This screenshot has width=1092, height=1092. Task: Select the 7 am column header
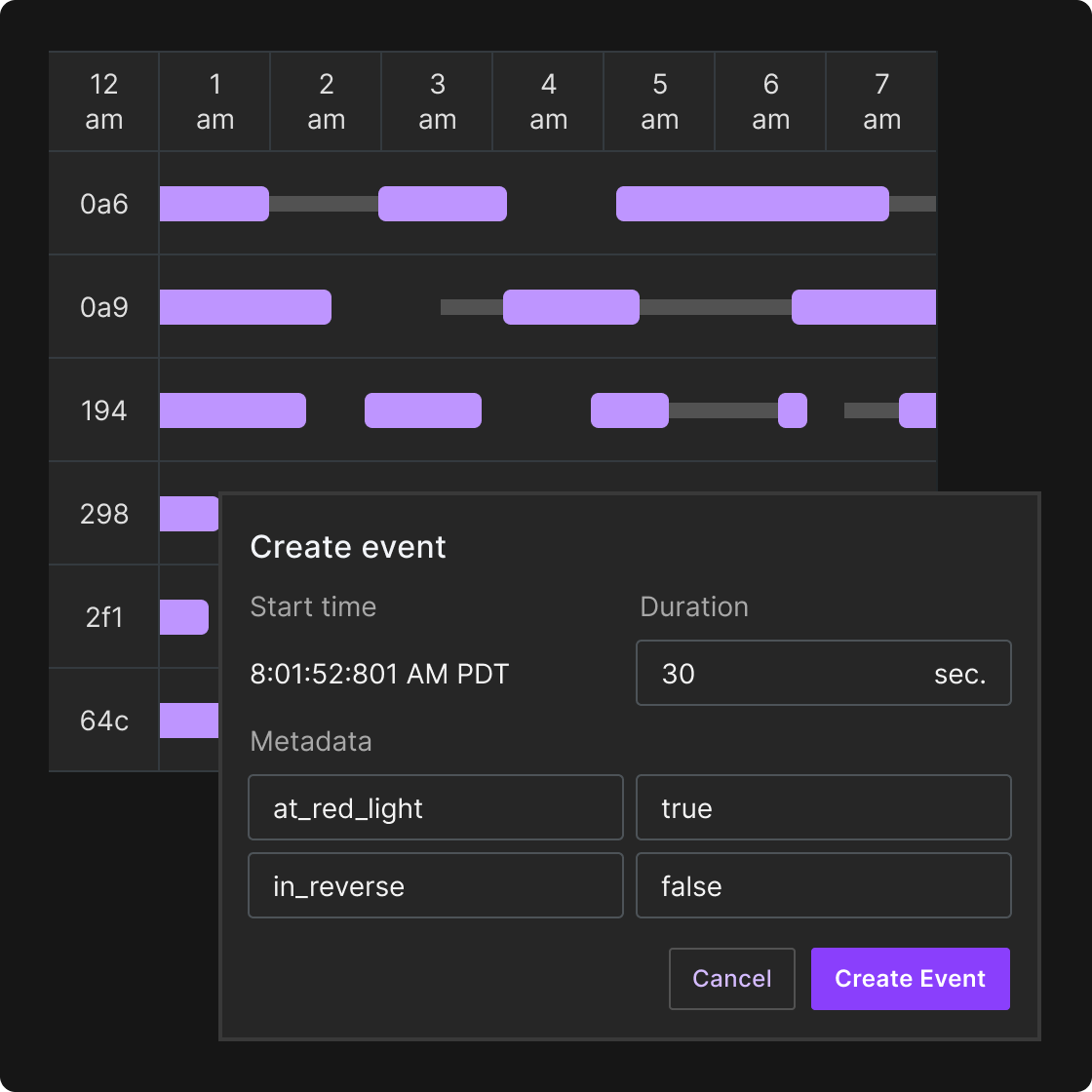[881, 101]
